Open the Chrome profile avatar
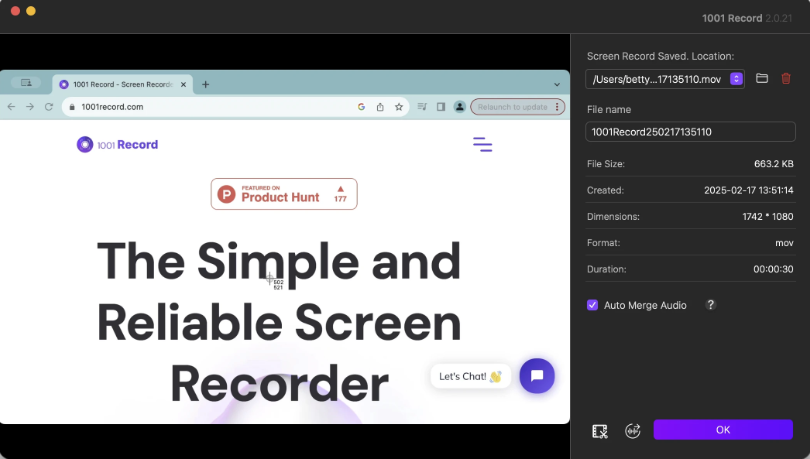This screenshot has height=459, width=810. pyautogui.click(x=459, y=107)
